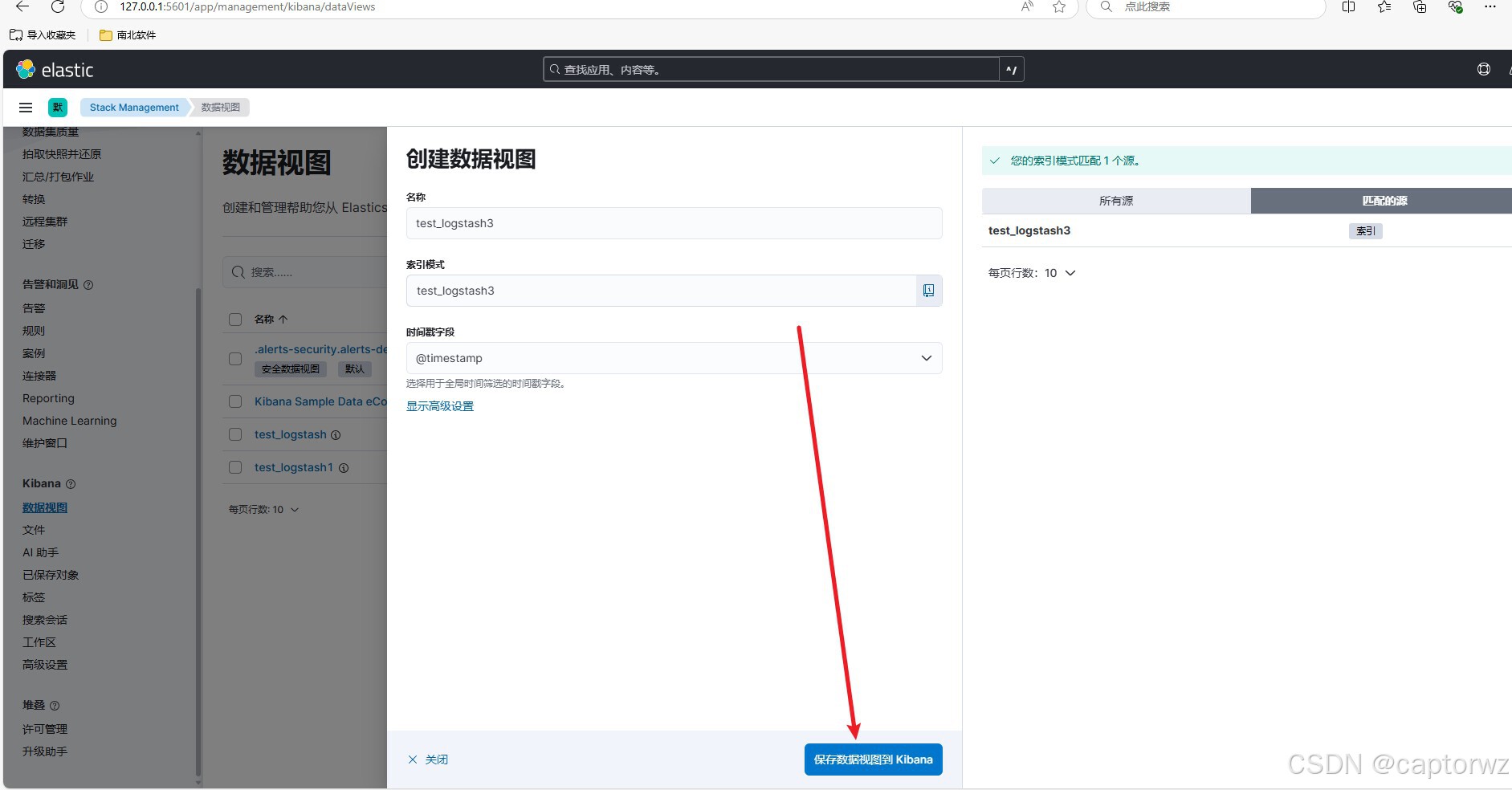Open the test_logstash data view link

tap(291, 434)
